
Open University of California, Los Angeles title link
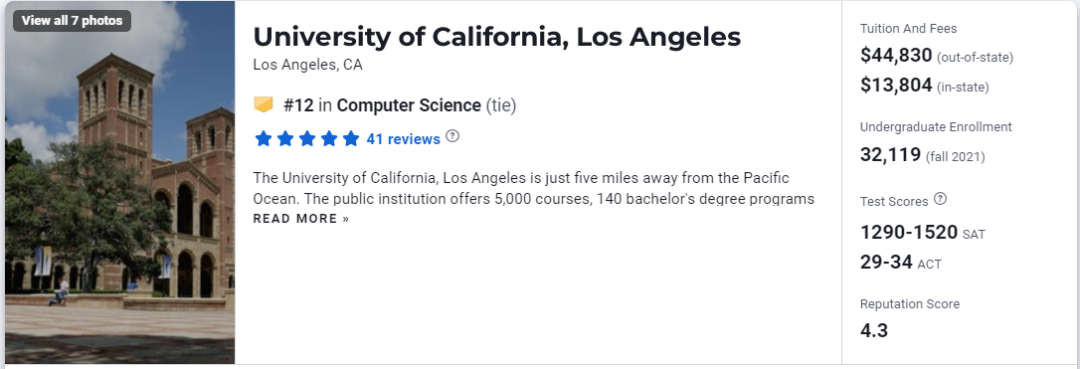(x=497, y=36)
